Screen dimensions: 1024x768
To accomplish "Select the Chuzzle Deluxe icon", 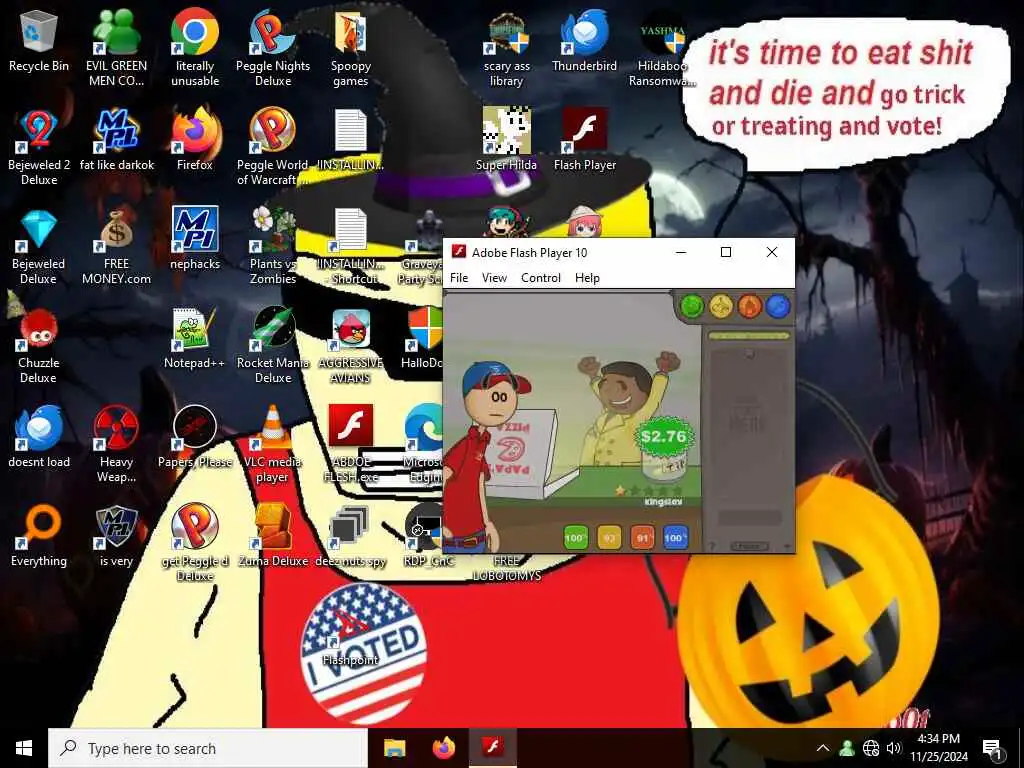I will (39, 345).
